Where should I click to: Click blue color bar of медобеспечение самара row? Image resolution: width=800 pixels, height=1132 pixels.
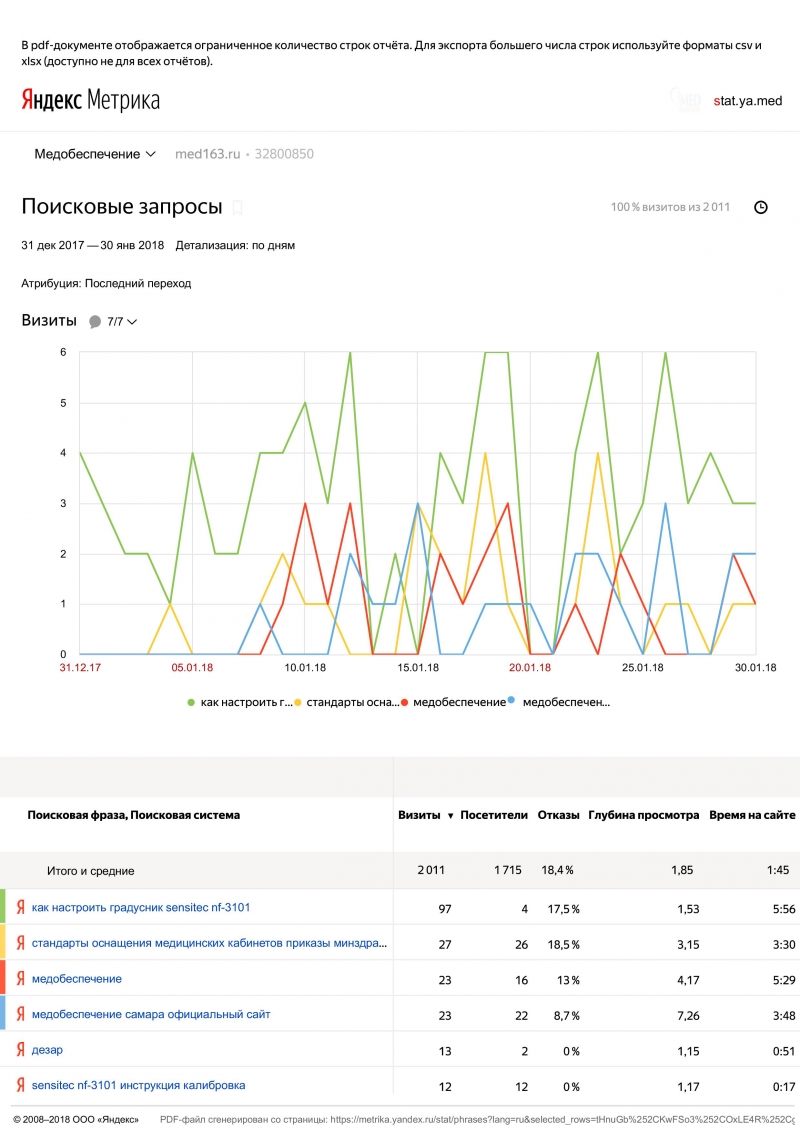(3, 1013)
